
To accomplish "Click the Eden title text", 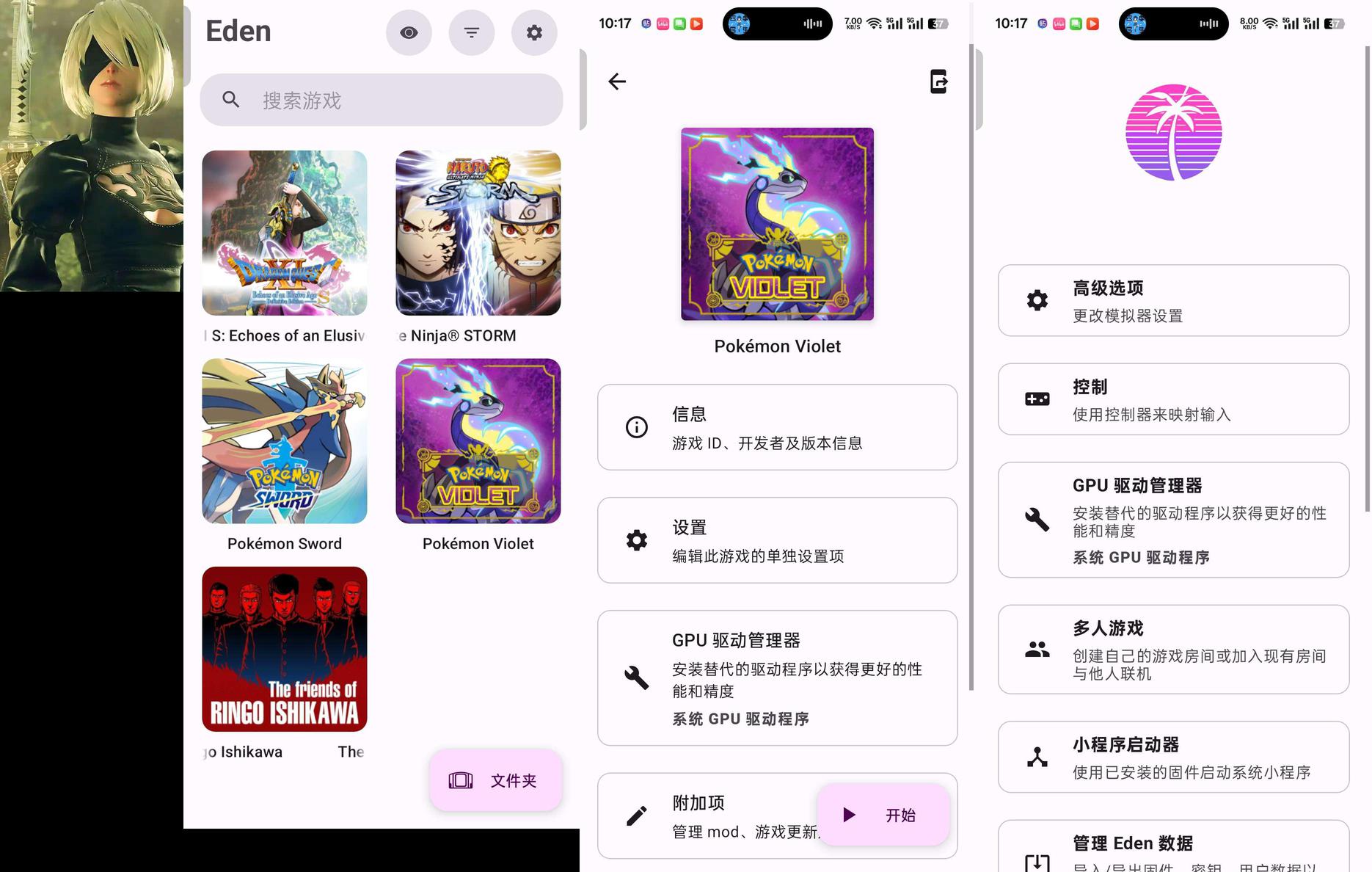I will pyautogui.click(x=238, y=32).
